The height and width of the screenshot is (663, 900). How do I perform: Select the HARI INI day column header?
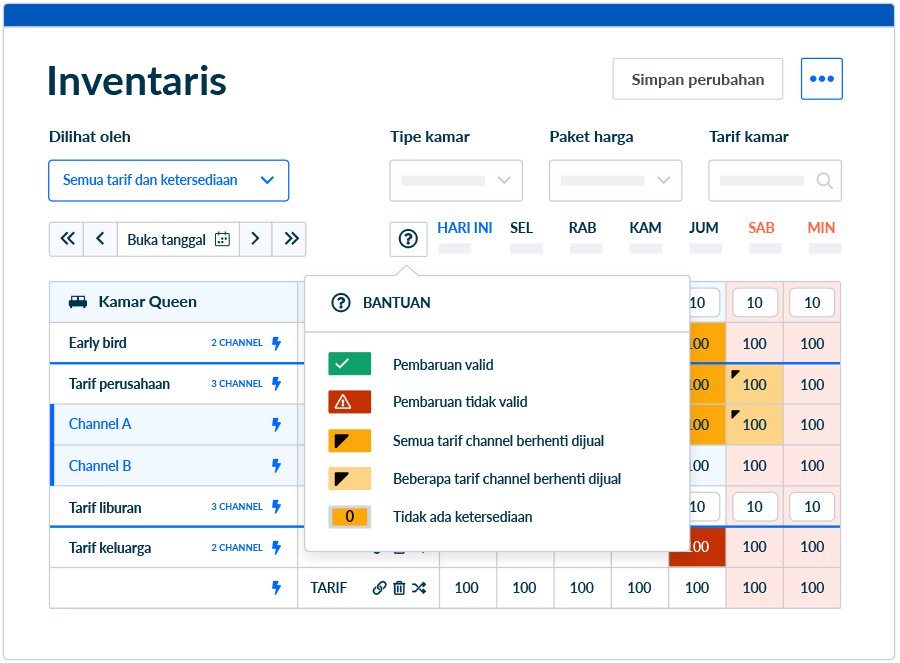point(464,228)
